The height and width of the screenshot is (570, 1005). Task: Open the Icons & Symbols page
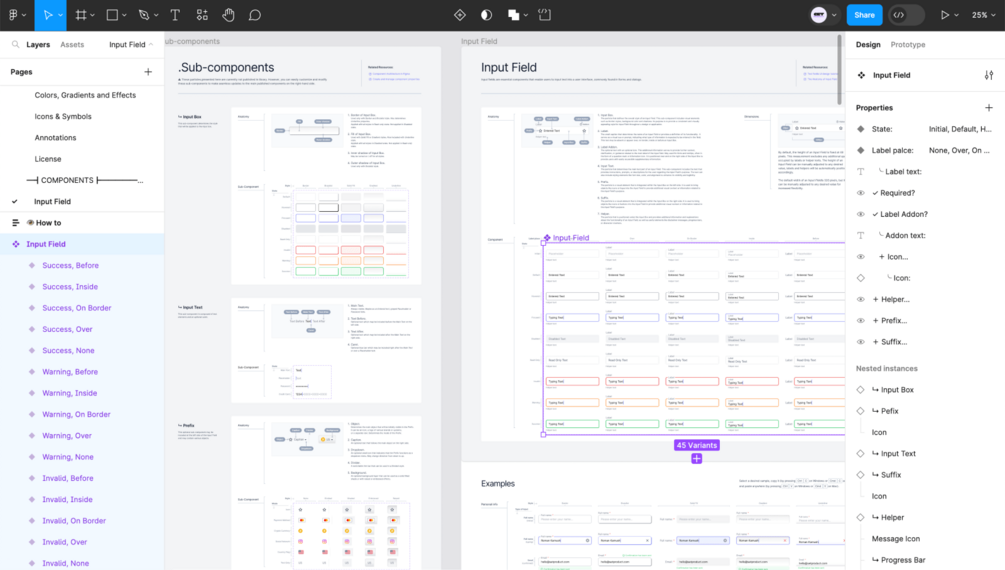click(x=63, y=116)
